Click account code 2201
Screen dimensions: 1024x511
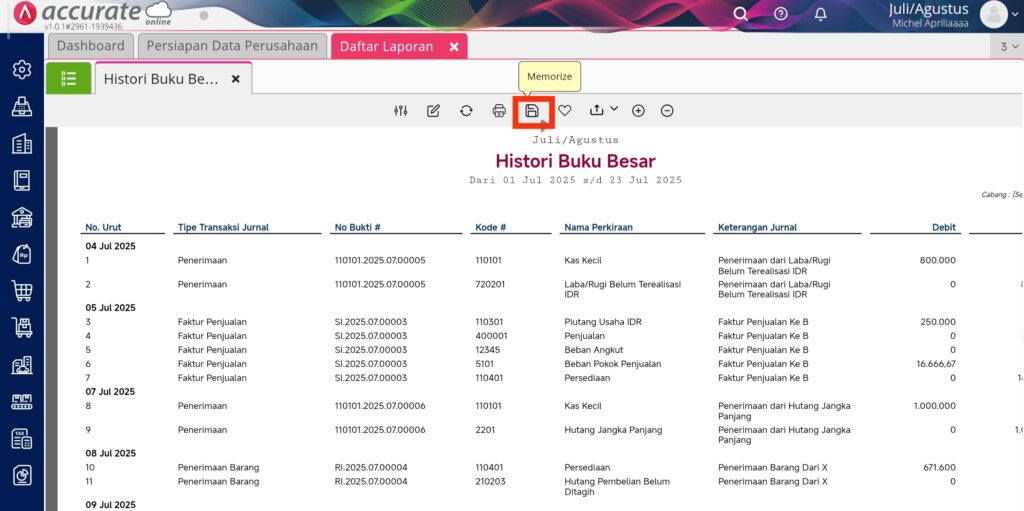click(x=485, y=429)
